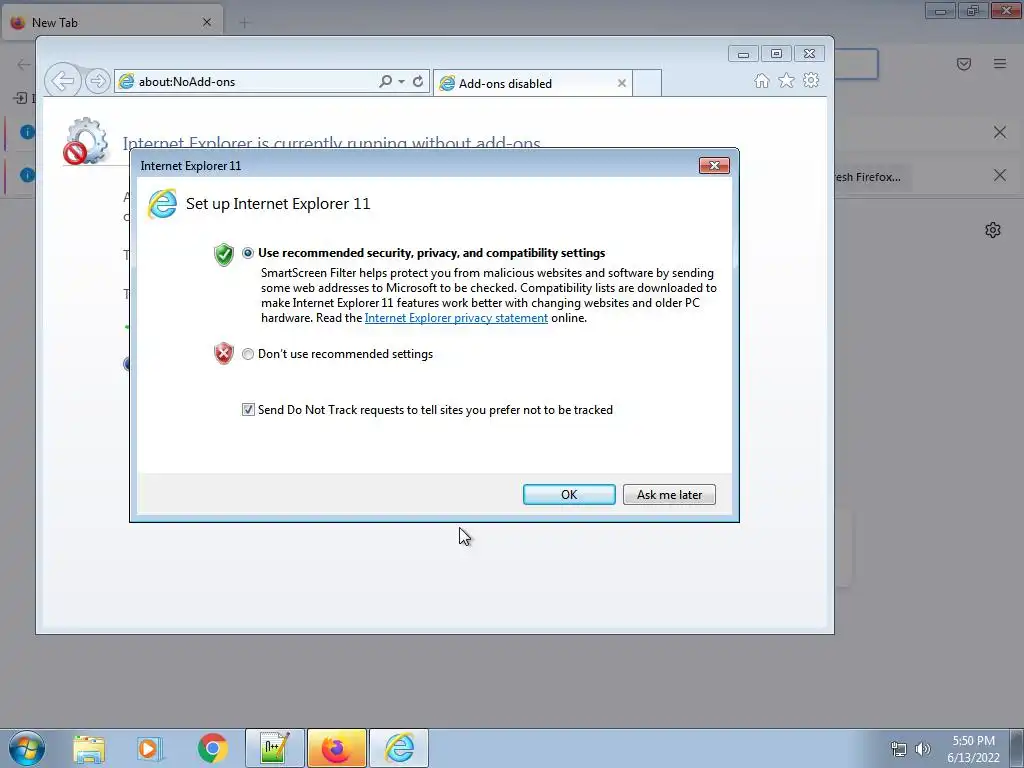1024x768 pixels.
Task: Add a new tab in Firefox
Action: (x=244, y=23)
